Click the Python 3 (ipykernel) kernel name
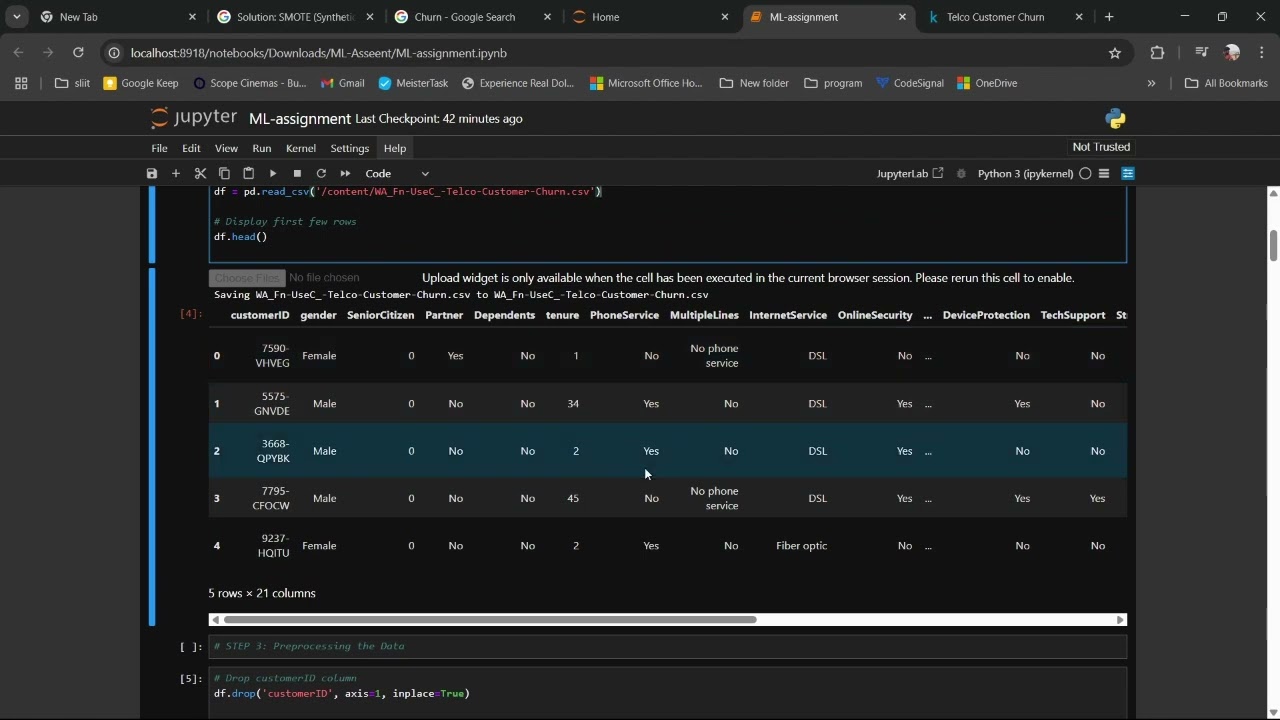 click(x=1026, y=174)
